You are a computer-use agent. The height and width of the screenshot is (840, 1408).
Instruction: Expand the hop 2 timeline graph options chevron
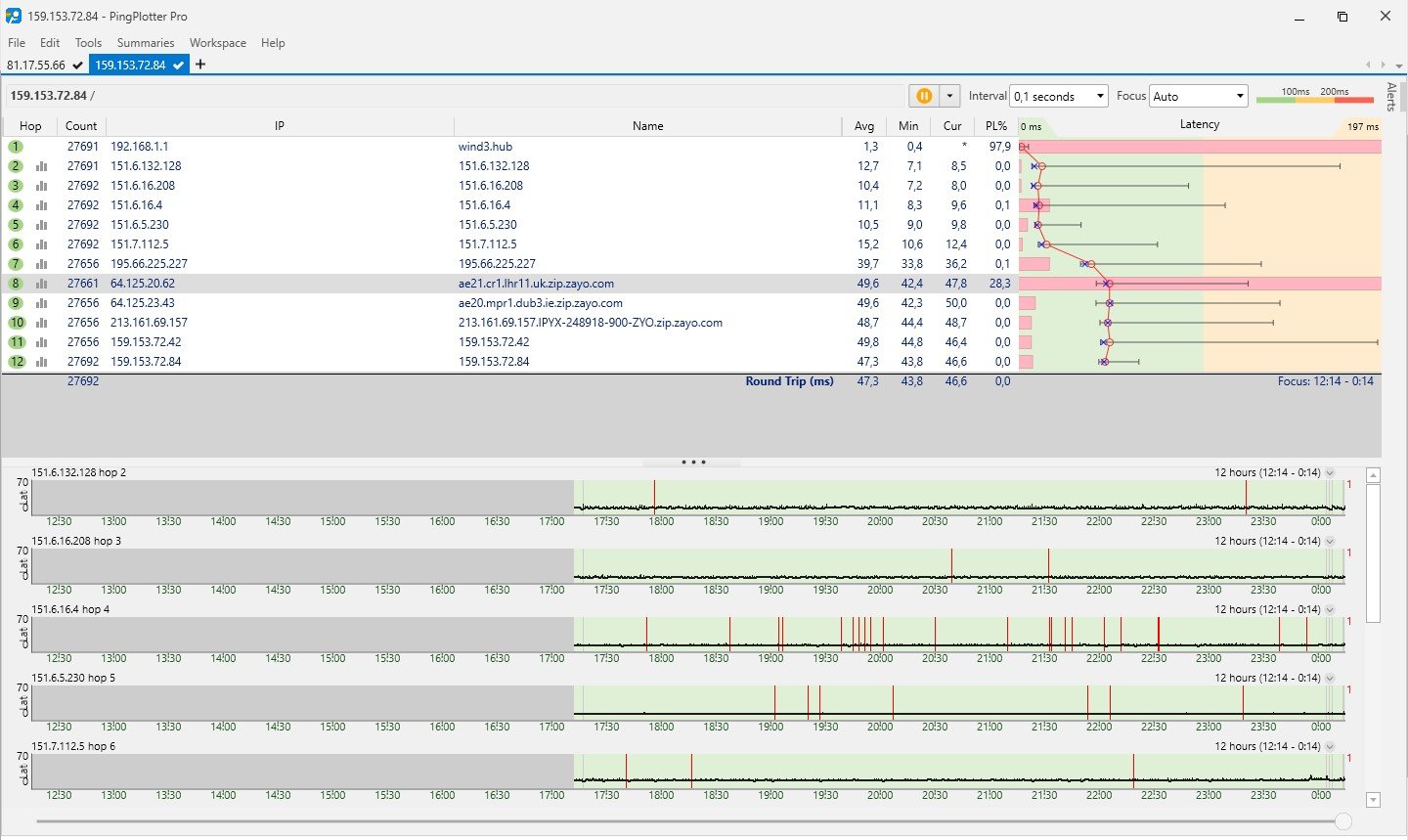click(1330, 473)
